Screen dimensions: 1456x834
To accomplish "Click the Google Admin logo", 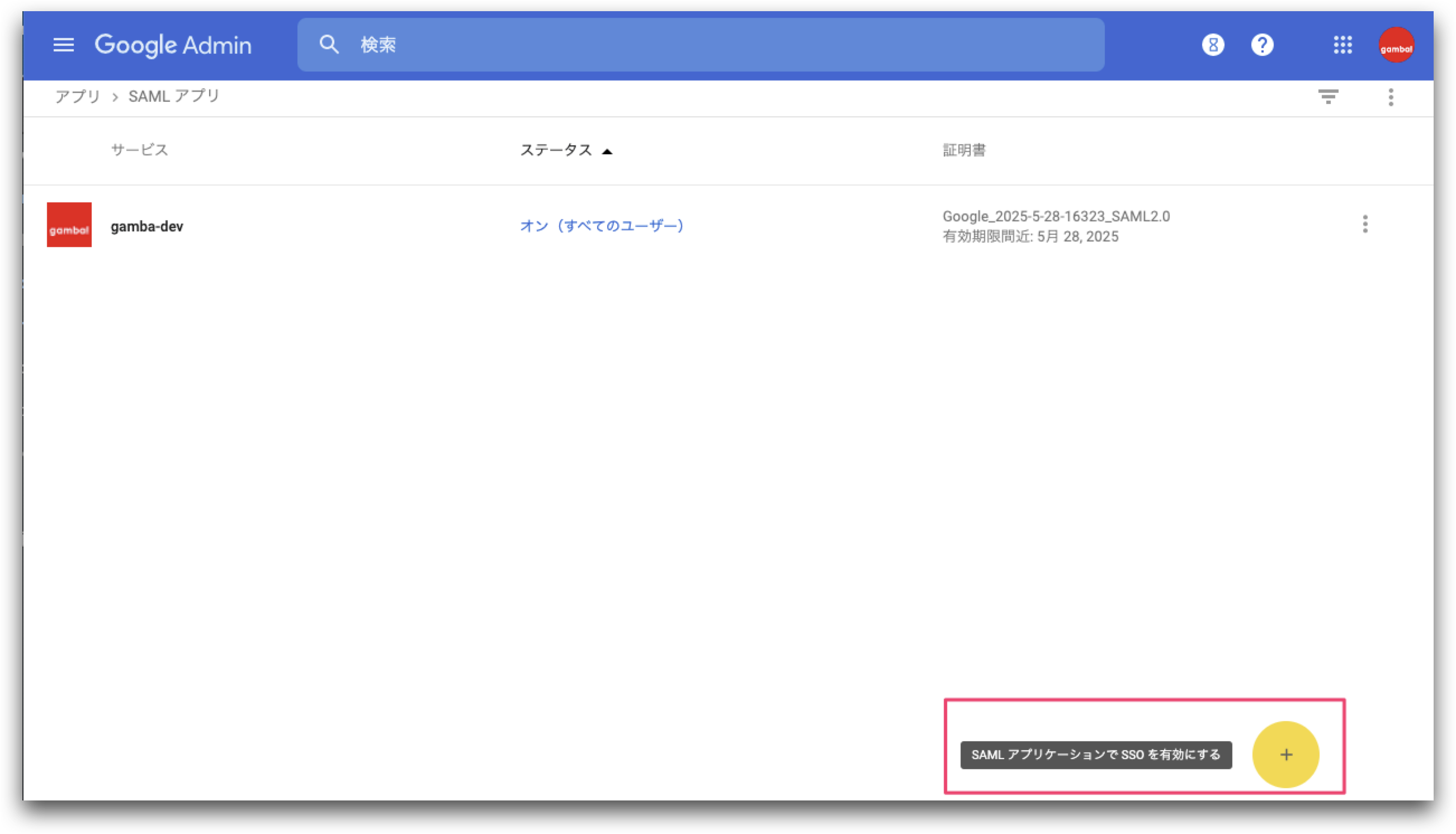I will pyautogui.click(x=173, y=45).
